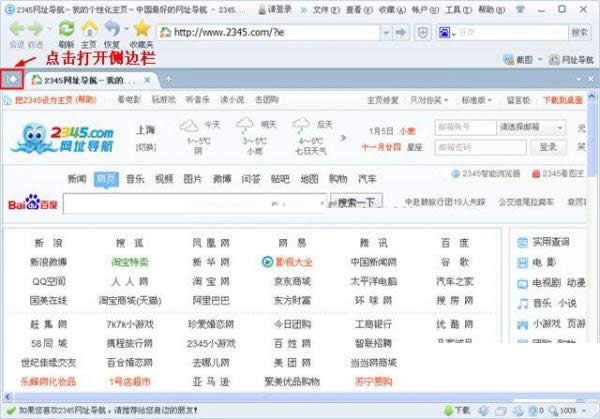
Task: Click the double-arrow after the weather forecast
Action: [343, 137]
